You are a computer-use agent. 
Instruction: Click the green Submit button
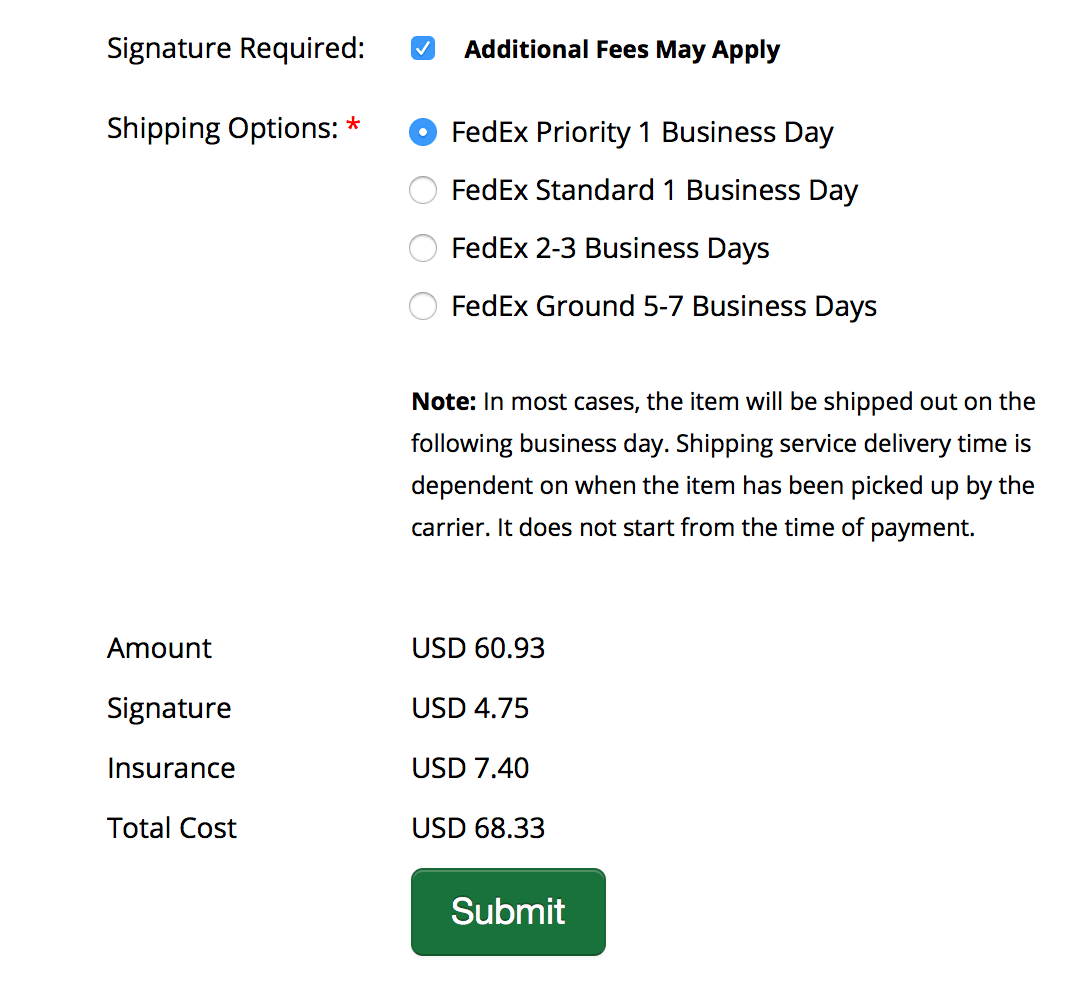point(507,911)
